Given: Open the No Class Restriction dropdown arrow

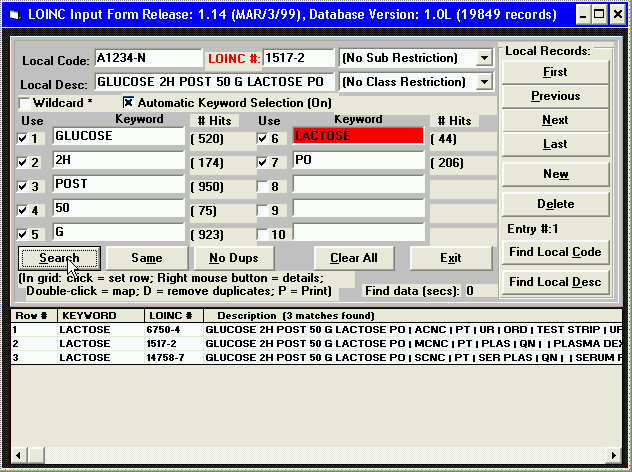Looking at the screenshot, I should point(484,82).
